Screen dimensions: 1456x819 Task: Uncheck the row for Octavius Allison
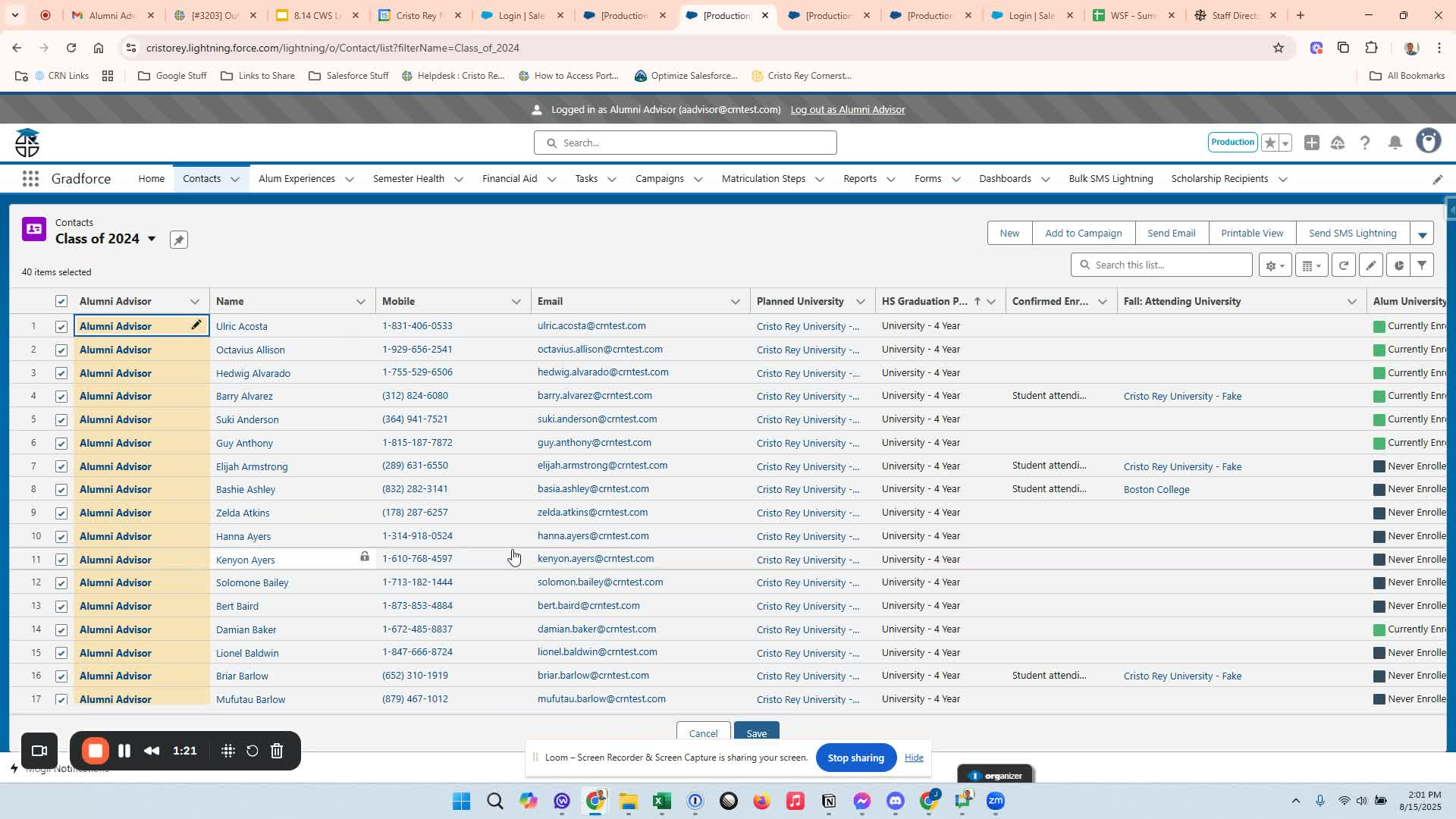pos(61,350)
